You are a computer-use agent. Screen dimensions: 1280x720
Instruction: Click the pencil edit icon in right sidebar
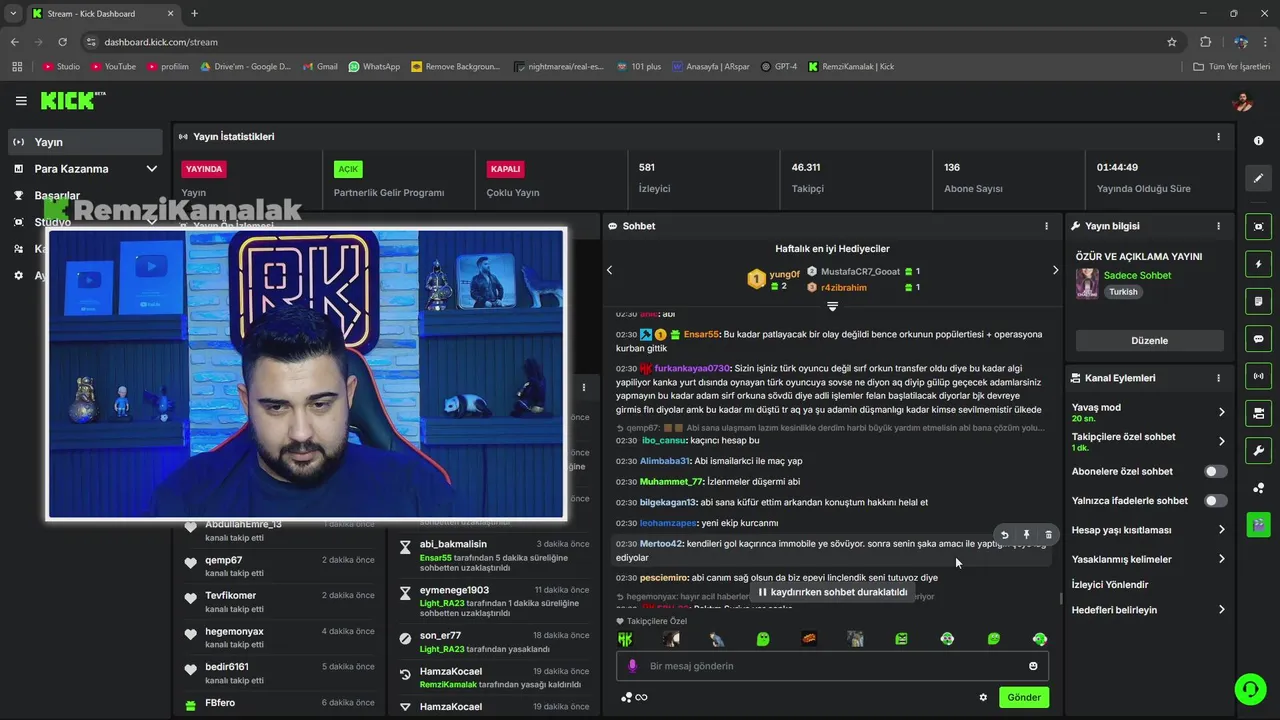1258,178
